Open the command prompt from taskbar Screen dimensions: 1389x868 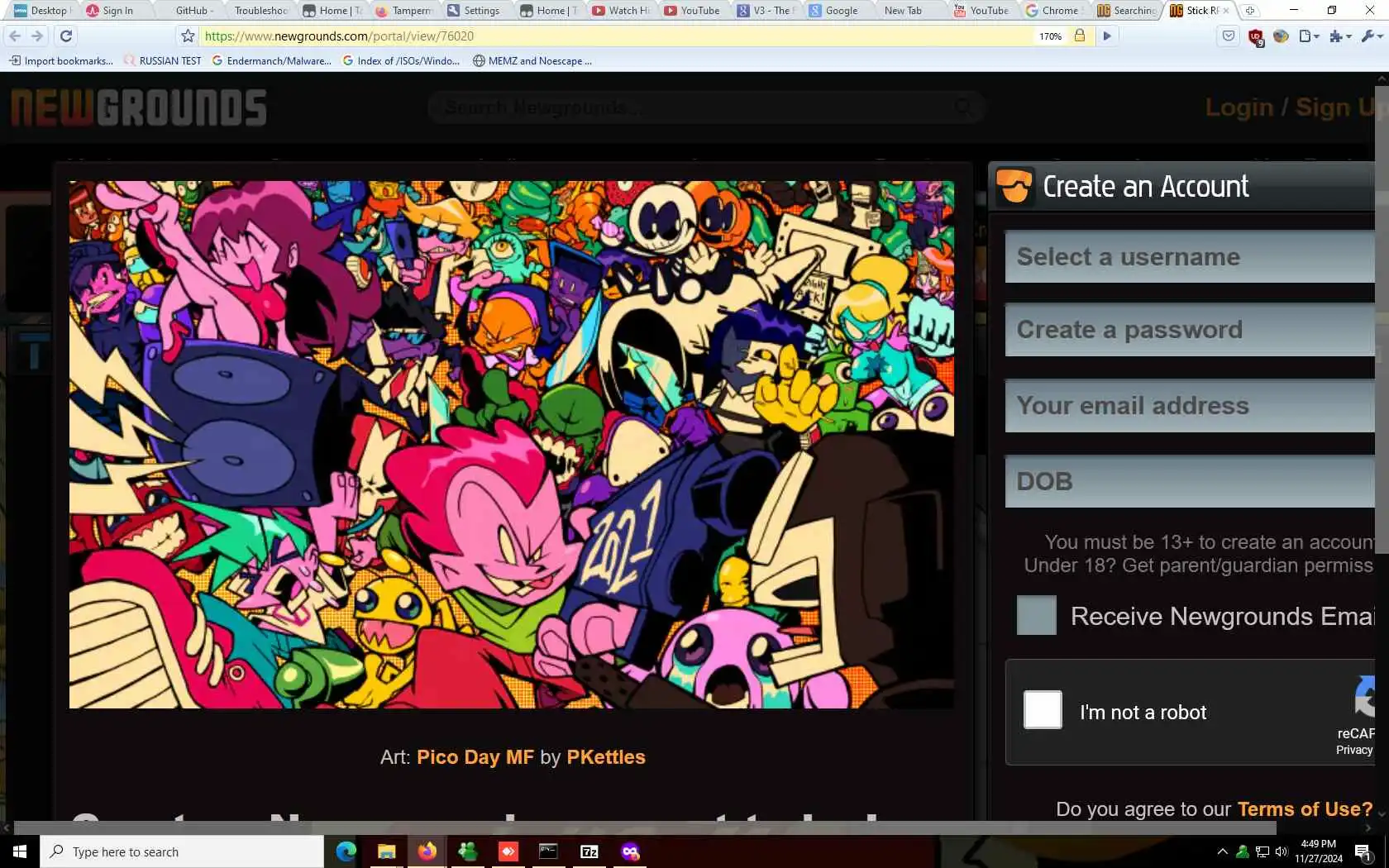coord(548,851)
